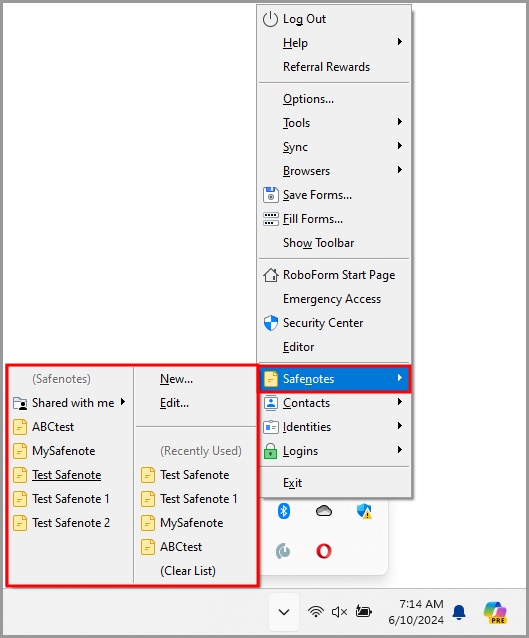Click the Shared with me folder icon
The image size is (529, 638).
click(x=20, y=403)
